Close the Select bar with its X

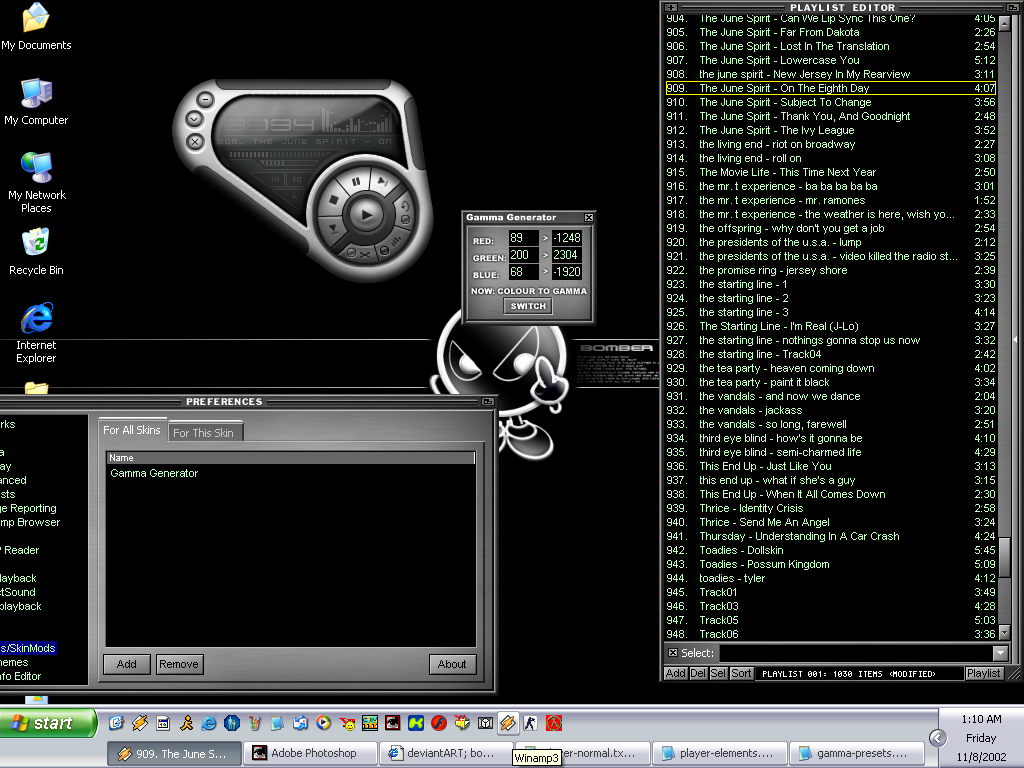pos(673,652)
